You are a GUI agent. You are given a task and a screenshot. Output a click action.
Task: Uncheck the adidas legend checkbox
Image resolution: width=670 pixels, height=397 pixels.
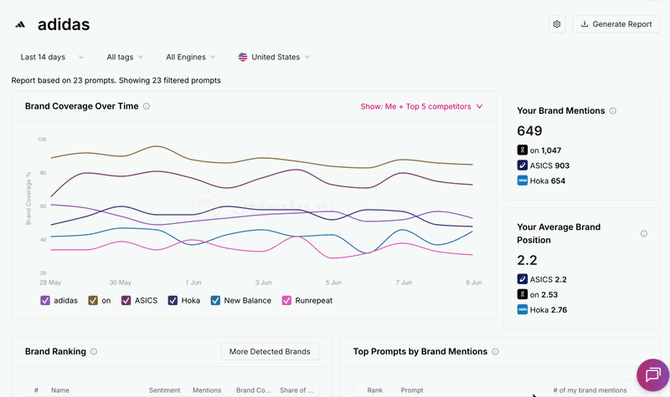pos(45,300)
